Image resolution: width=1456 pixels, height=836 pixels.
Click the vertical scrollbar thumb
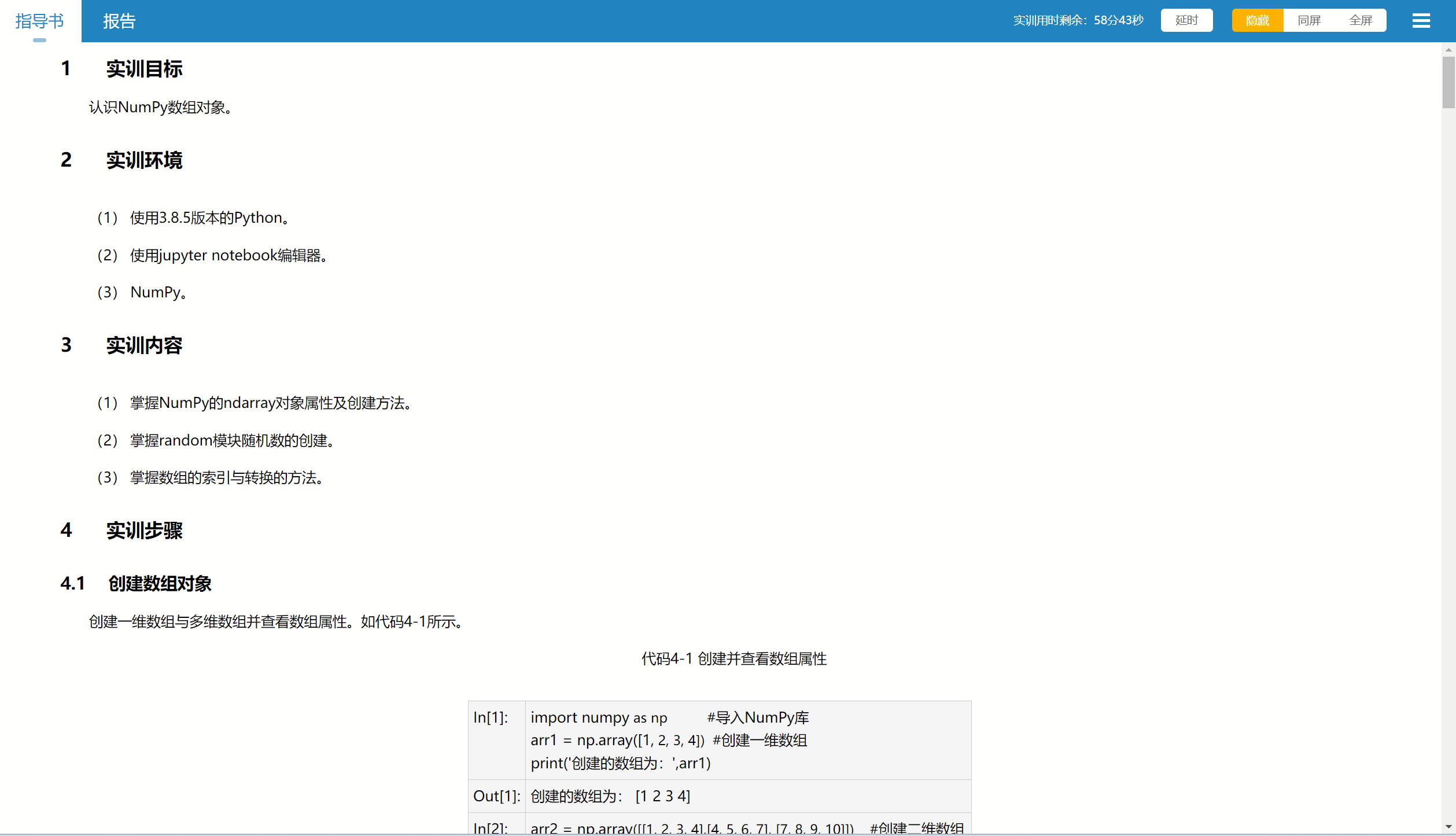click(x=1448, y=82)
